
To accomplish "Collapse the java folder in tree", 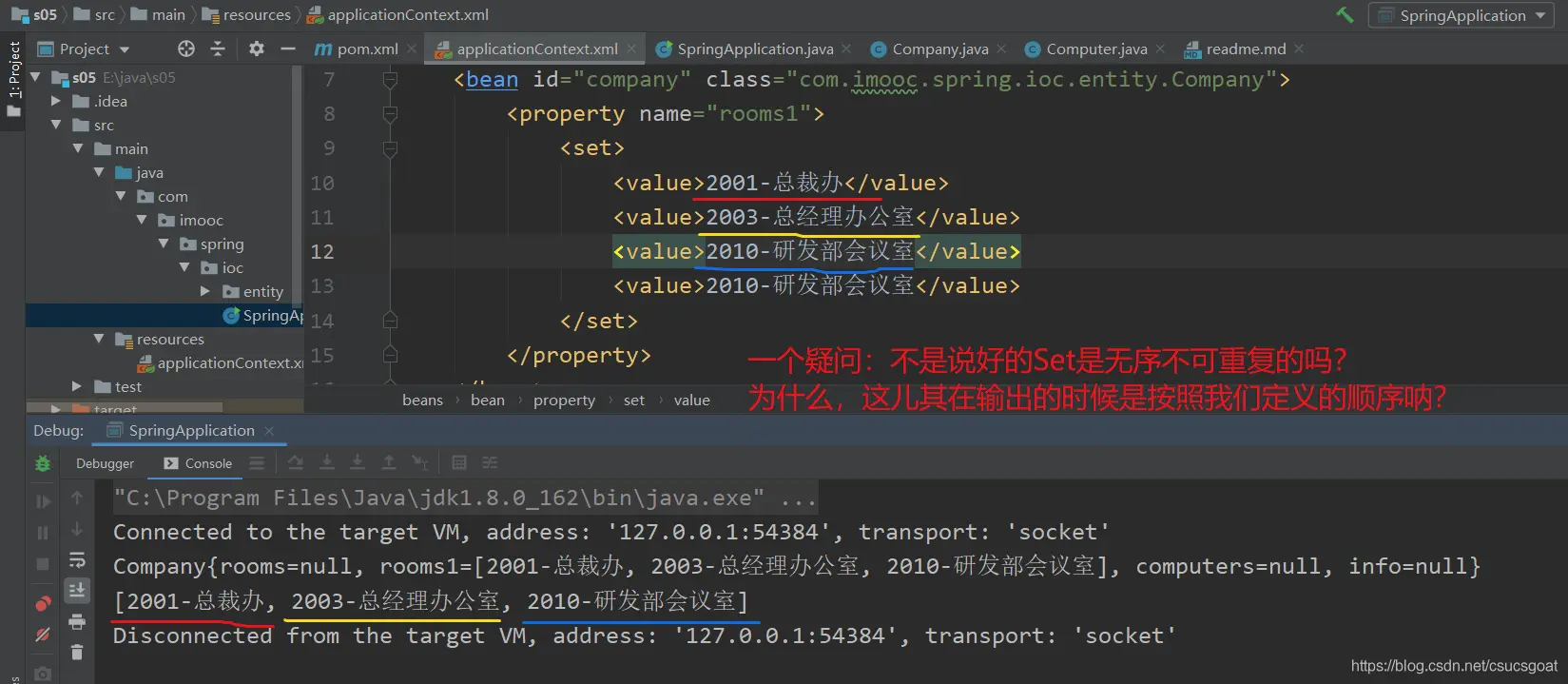I will tap(99, 172).
